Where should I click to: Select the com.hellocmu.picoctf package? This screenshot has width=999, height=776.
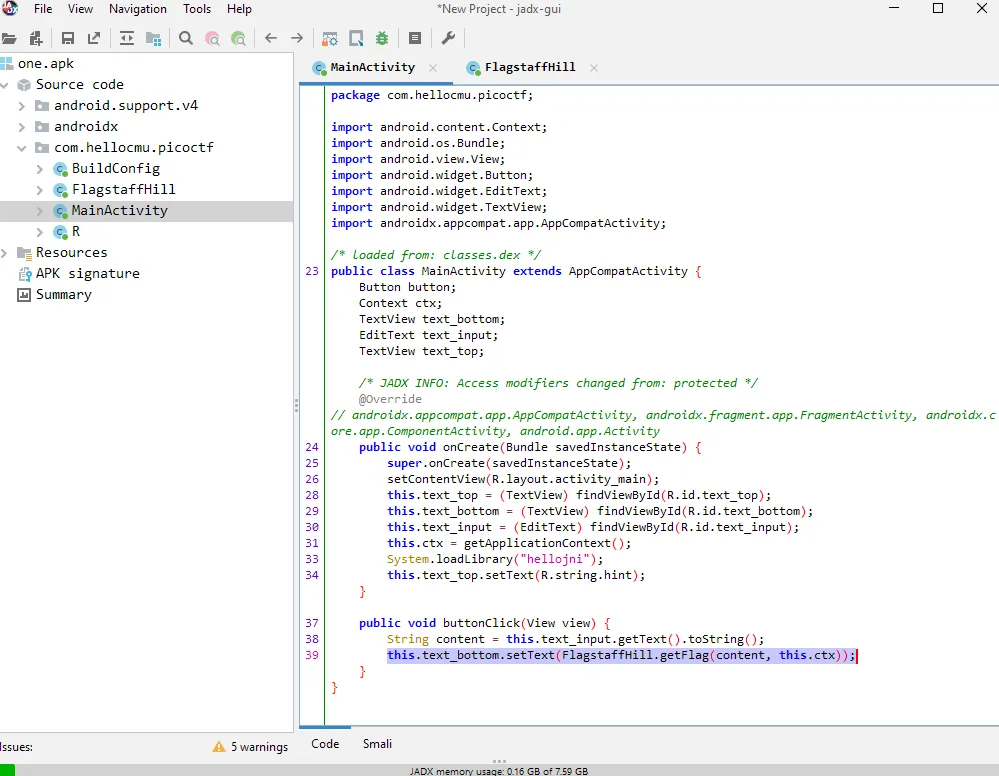pyautogui.click(x=134, y=148)
